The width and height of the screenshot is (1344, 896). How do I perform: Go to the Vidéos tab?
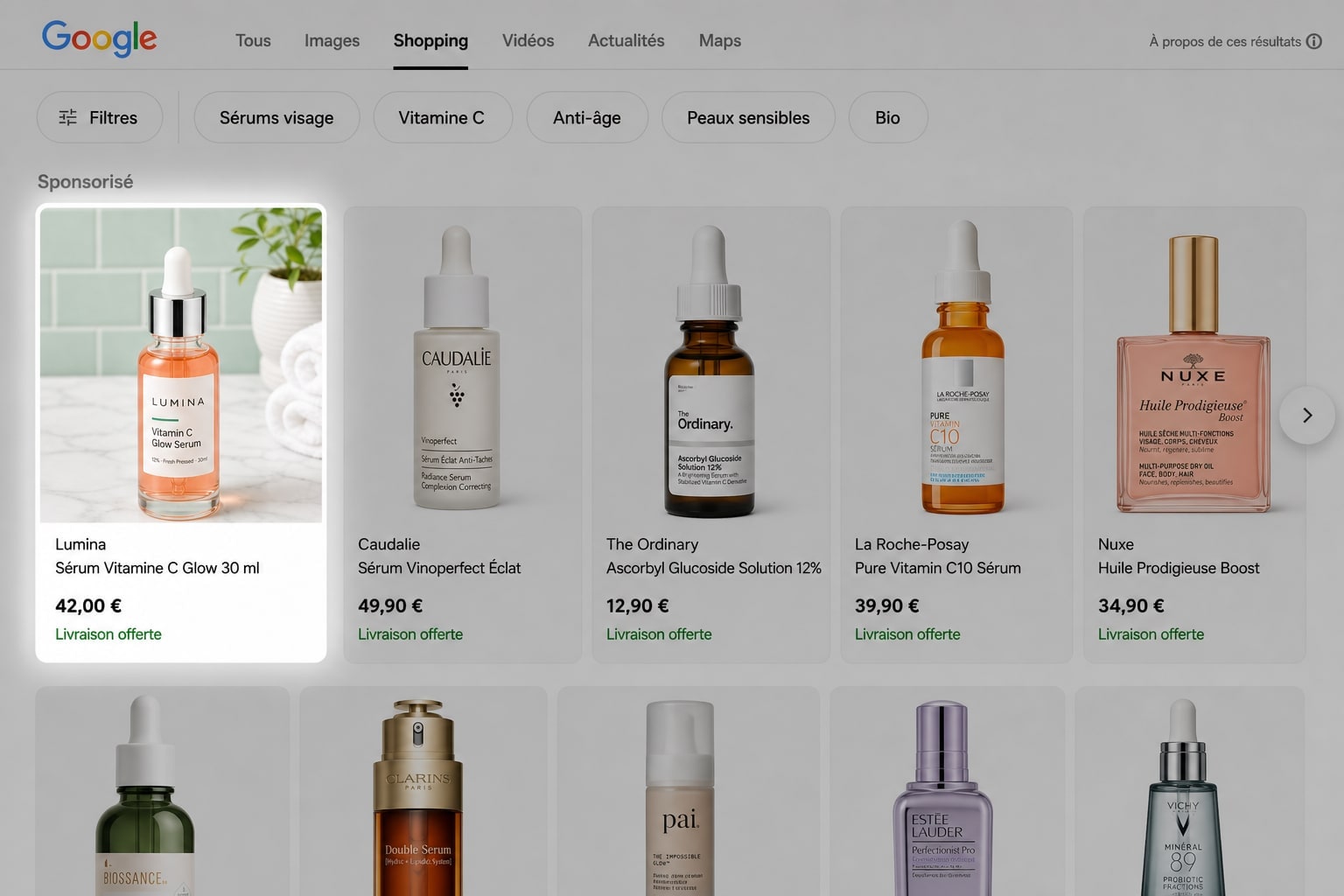pos(528,40)
